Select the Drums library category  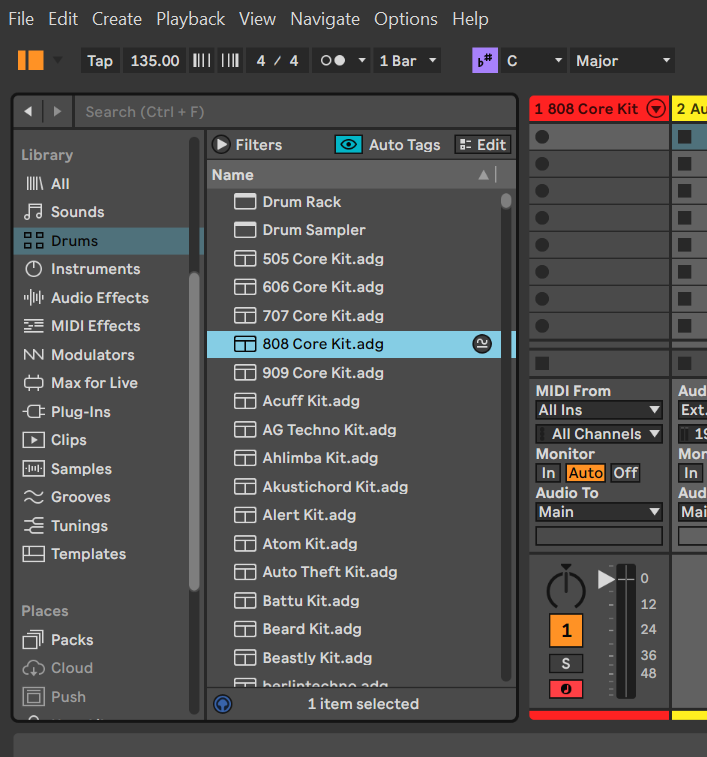pyautogui.click(x=101, y=241)
